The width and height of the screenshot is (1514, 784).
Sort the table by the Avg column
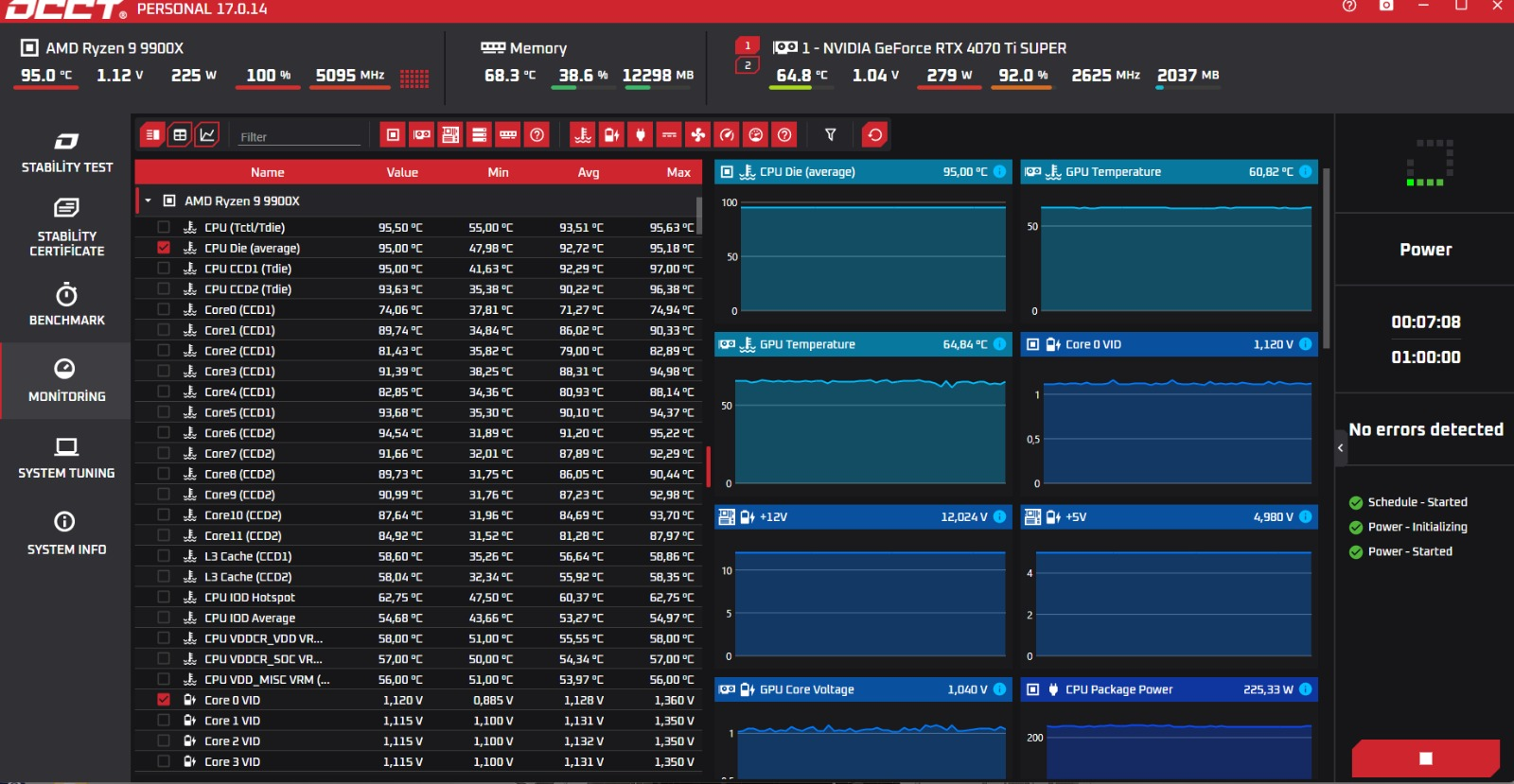(x=589, y=172)
